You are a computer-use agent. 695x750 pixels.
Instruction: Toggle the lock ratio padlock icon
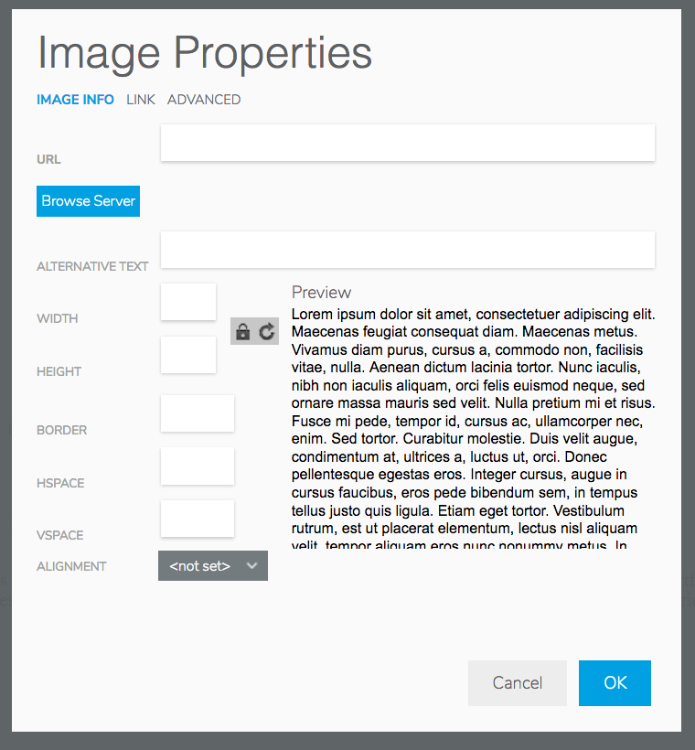coord(243,331)
